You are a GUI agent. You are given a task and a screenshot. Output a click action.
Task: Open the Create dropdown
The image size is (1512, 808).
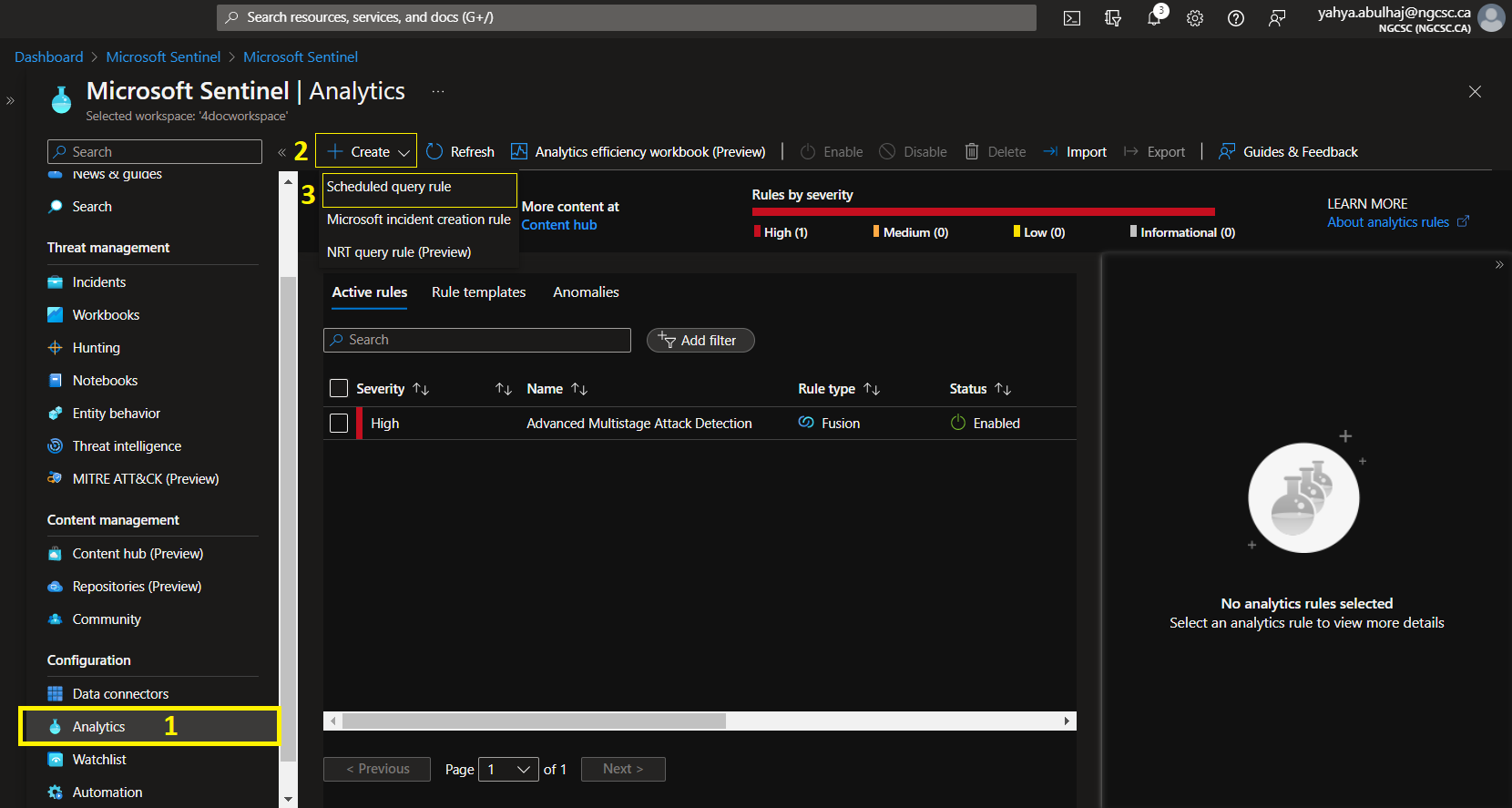pyautogui.click(x=366, y=151)
